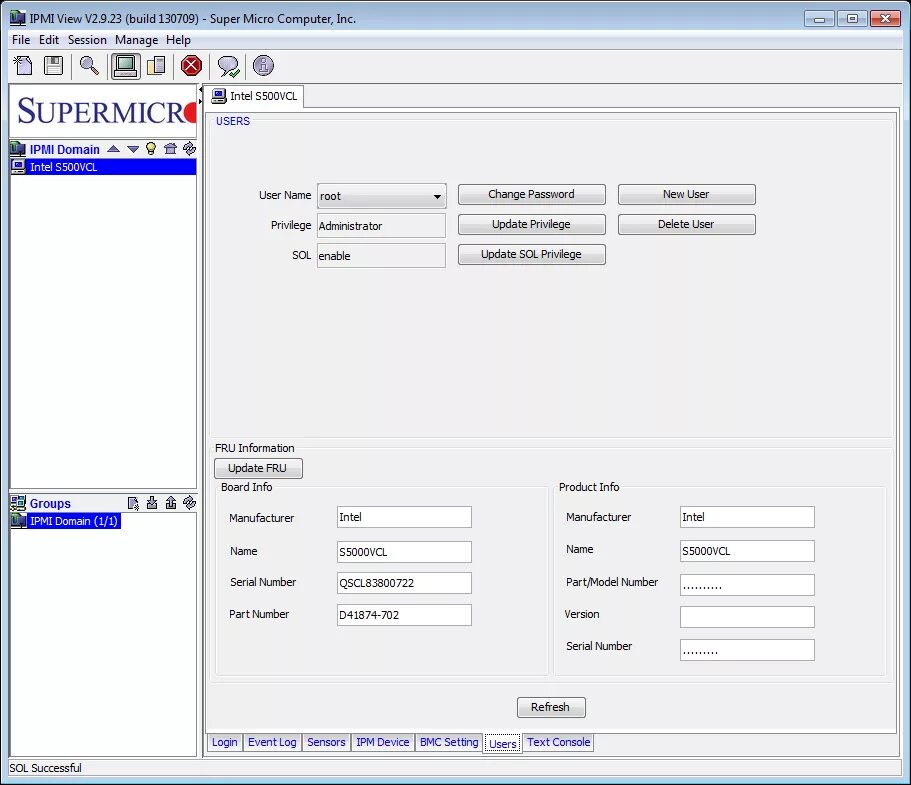Click the new group icon in Groups header
911x785 pixels.
coord(134,503)
